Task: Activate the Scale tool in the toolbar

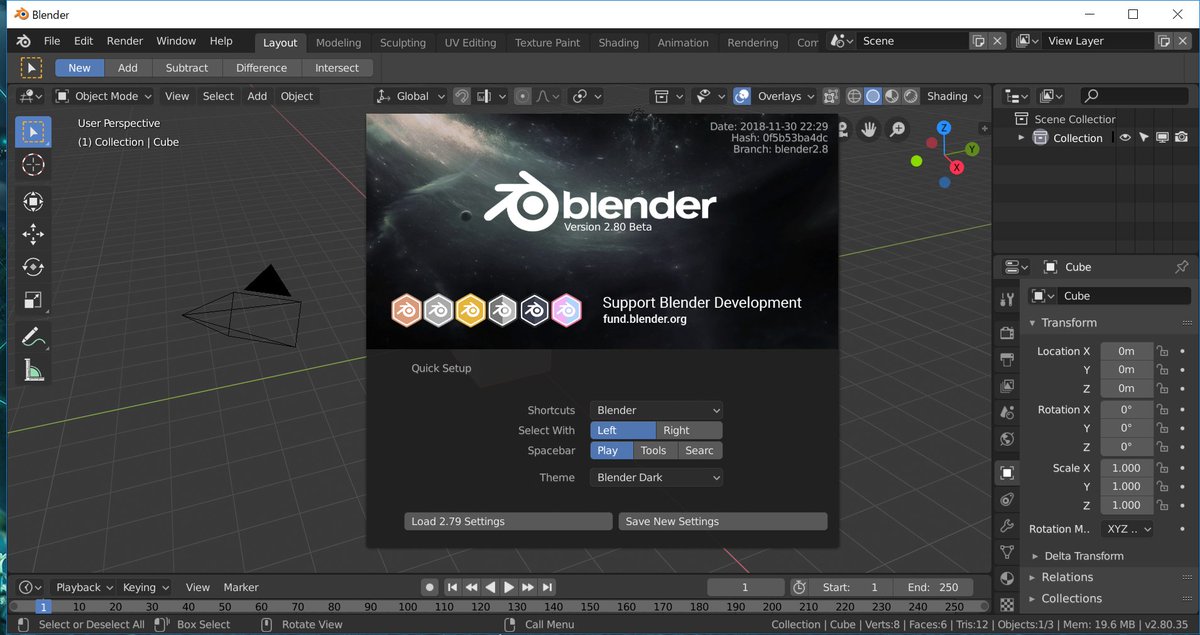Action: [x=33, y=300]
